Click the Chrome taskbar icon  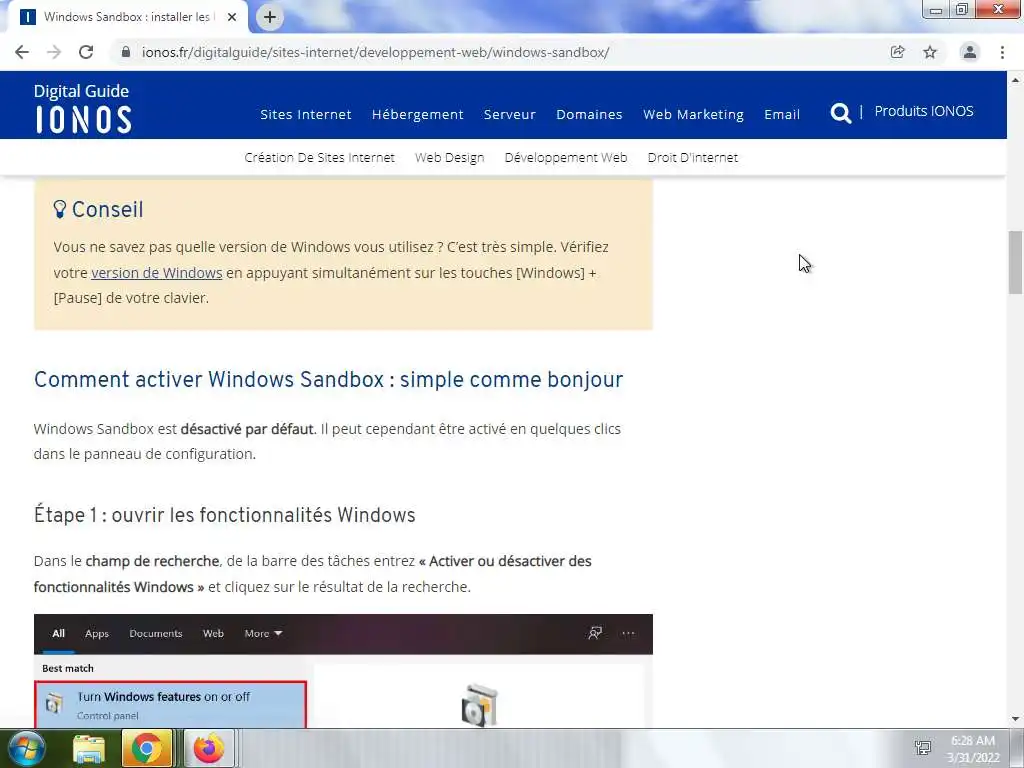[147, 749]
